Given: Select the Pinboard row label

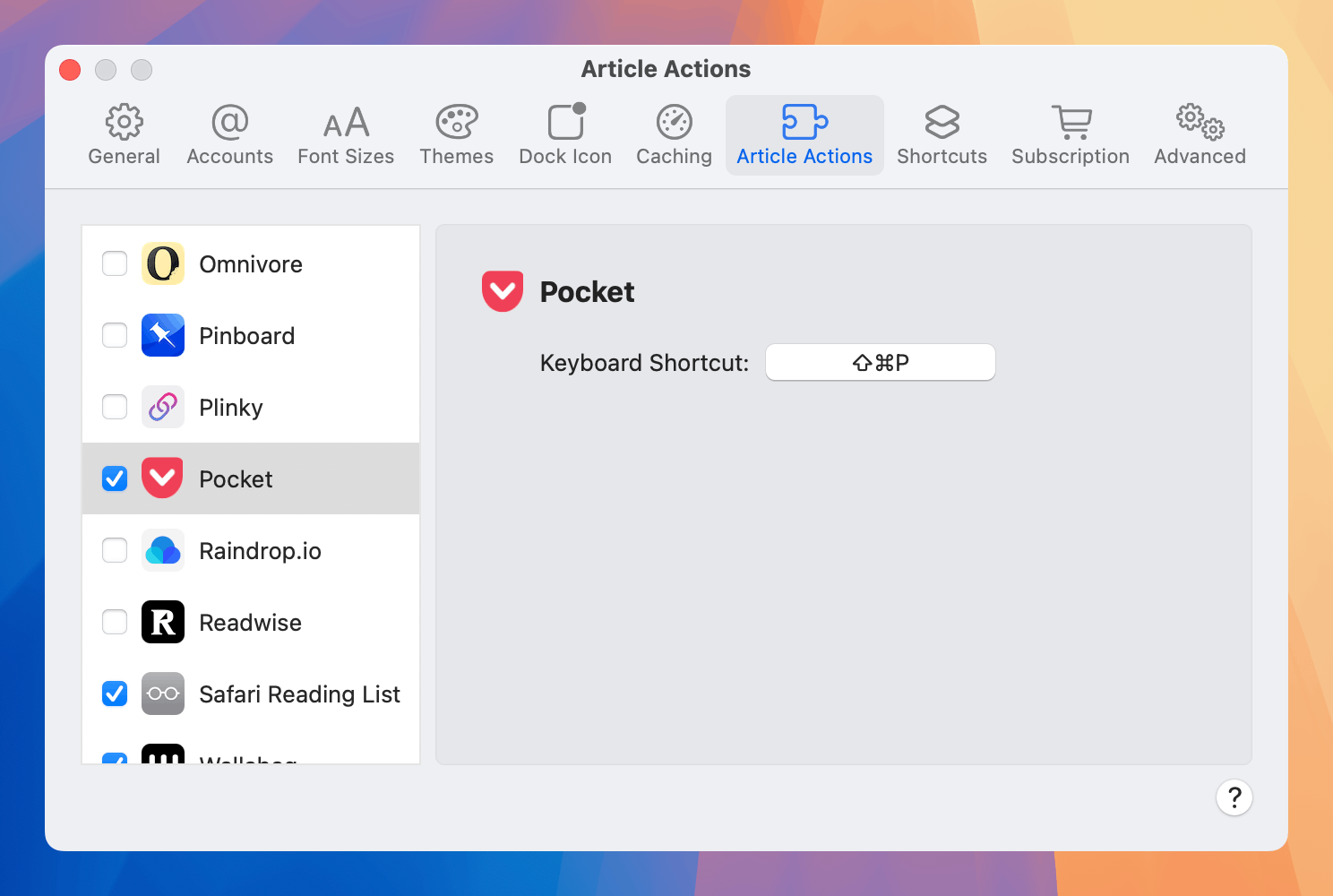Looking at the screenshot, I should [247, 336].
